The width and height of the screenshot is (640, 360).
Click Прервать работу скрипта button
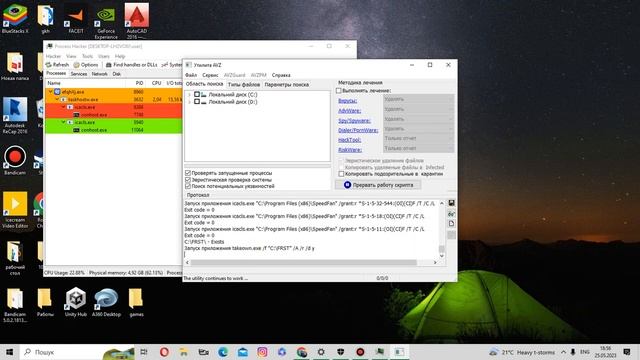(378, 185)
